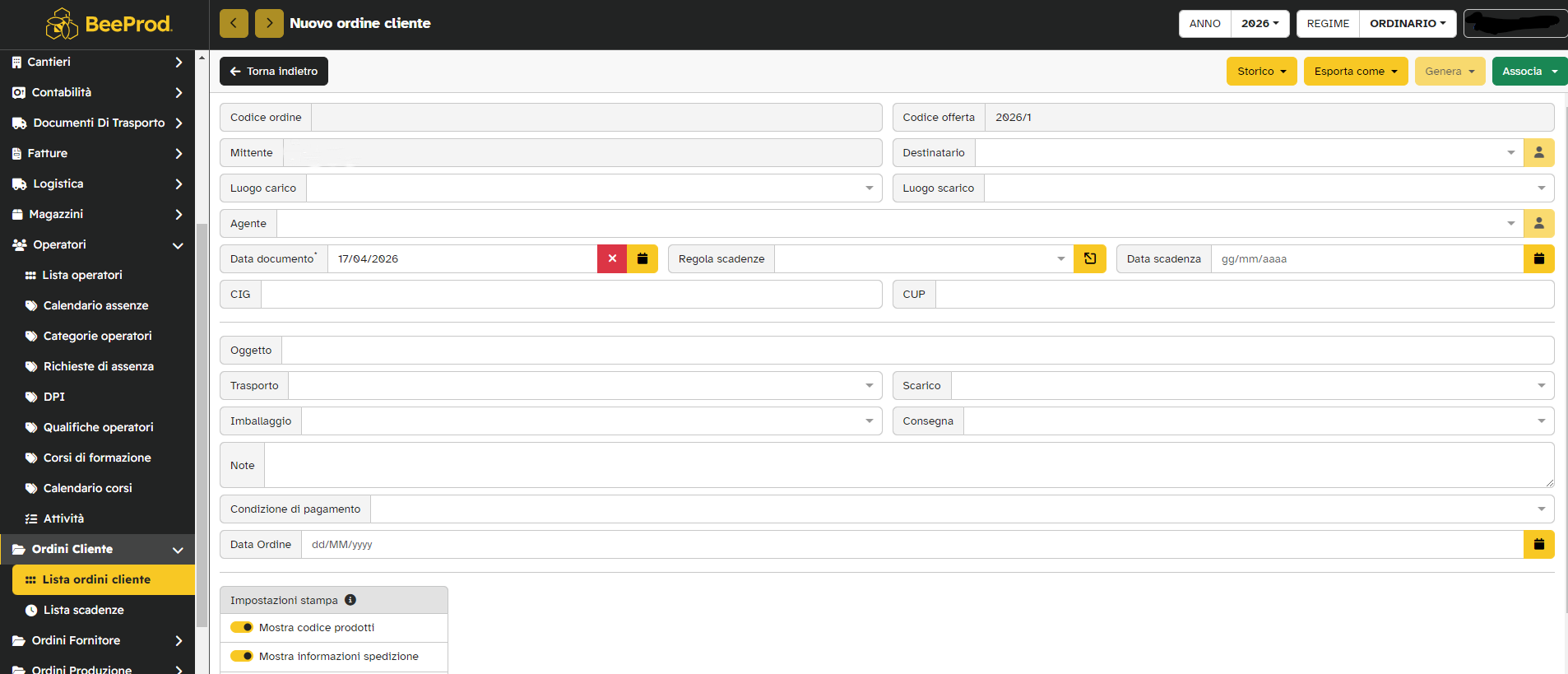This screenshot has width=1568, height=674.
Task: Open the Storico dropdown button
Action: point(1261,71)
